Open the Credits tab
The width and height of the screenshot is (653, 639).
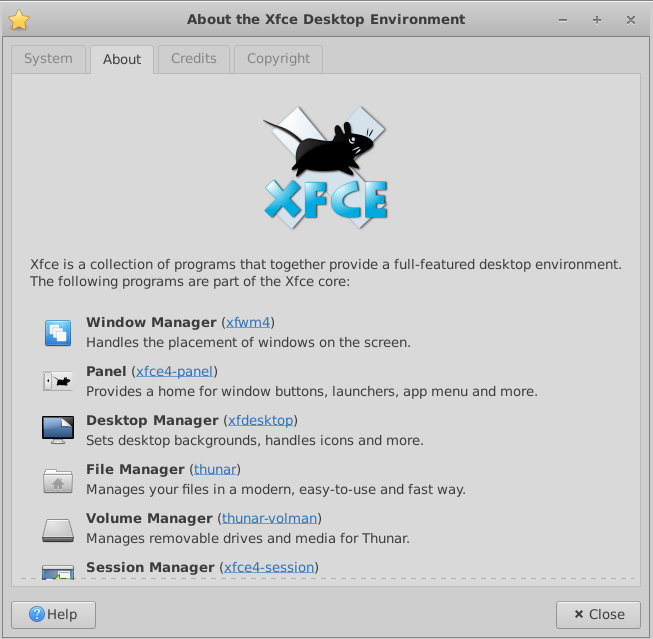pos(194,59)
